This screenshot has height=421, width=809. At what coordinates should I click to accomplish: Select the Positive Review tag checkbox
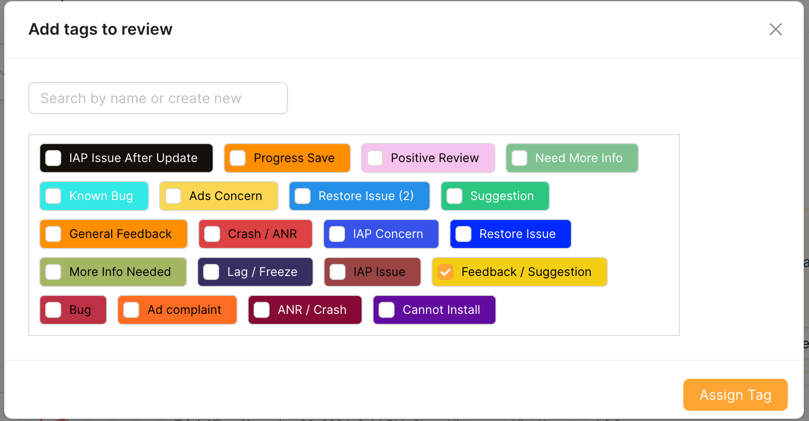375,158
